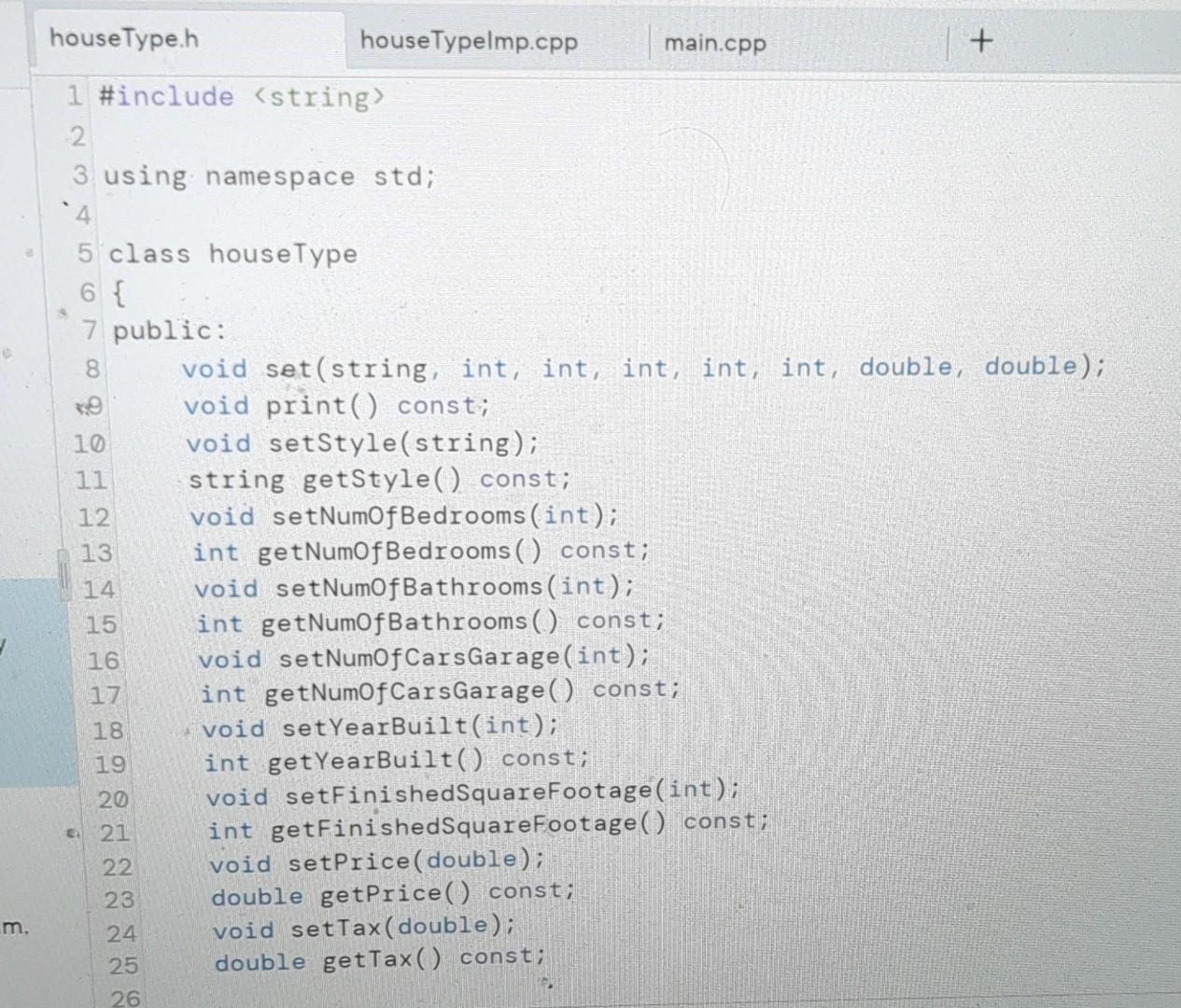Open a new file tab with the plus icon
This screenshot has height=1008, width=1181.
[980, 40]
